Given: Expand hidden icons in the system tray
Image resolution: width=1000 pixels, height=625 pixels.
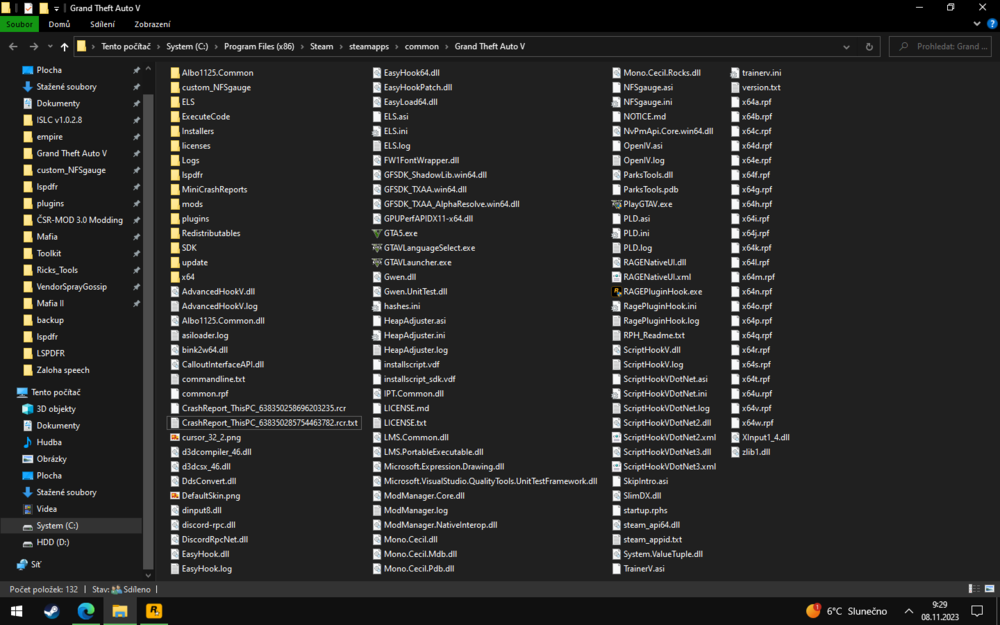Looking at the screenshot, I should [908, 610].
